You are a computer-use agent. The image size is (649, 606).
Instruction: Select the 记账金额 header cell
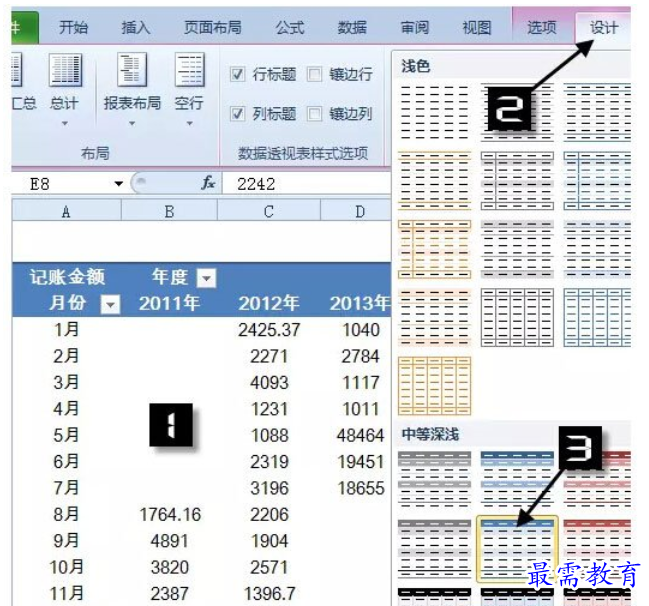click(x=67, y=277)
